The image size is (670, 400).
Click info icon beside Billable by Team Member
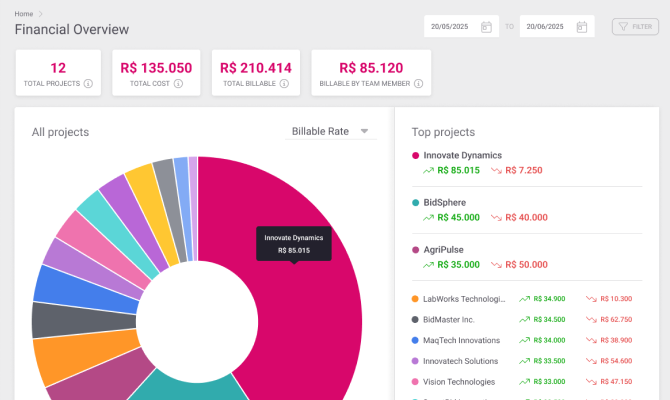point(413,84)
